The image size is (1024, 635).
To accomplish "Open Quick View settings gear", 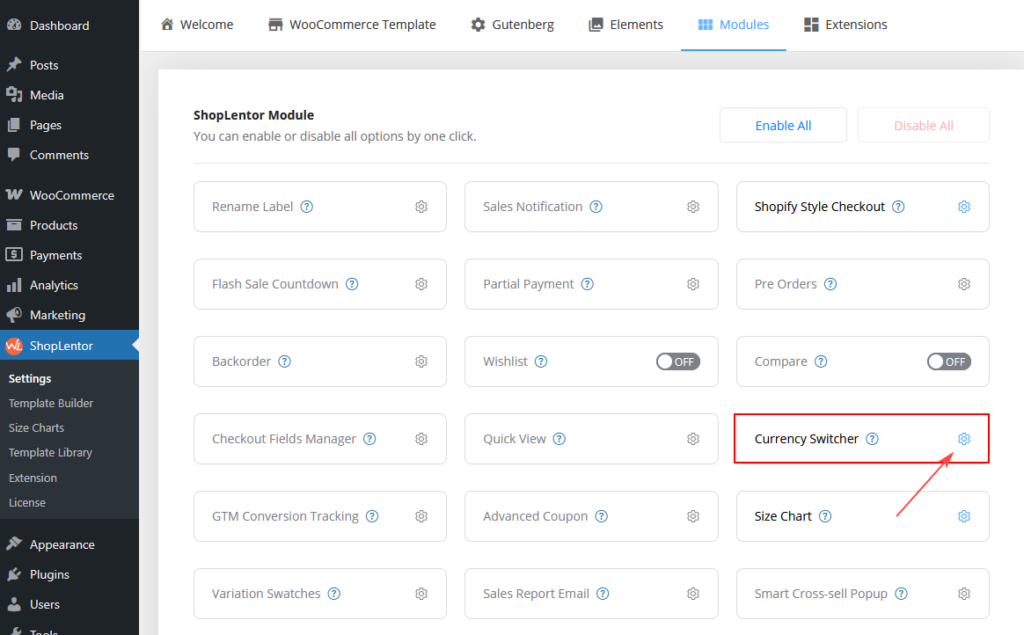I will [693, 439].
